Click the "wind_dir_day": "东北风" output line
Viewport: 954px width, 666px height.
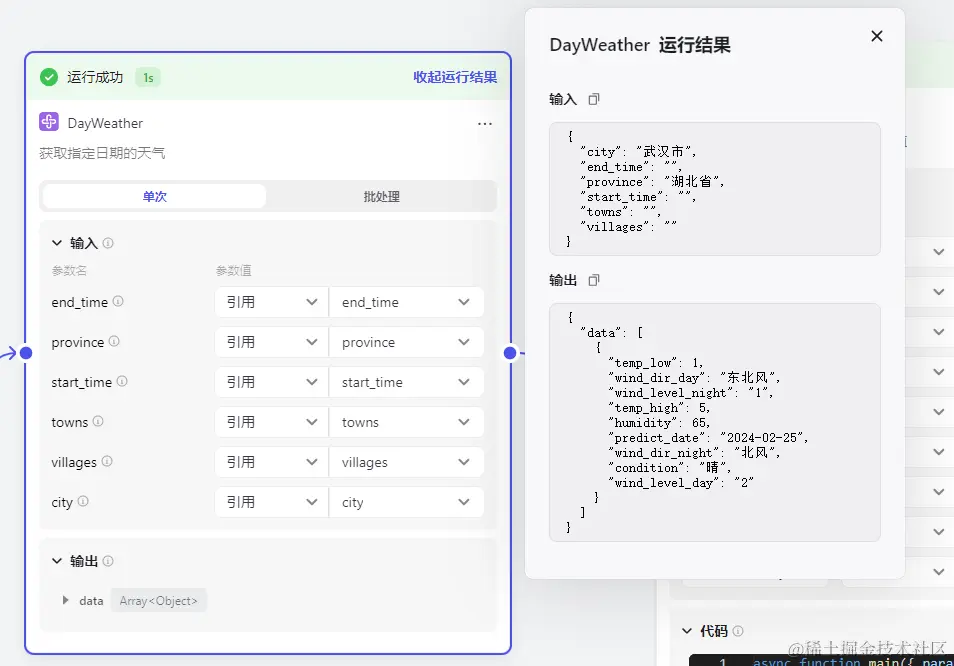tap(694, 378)
